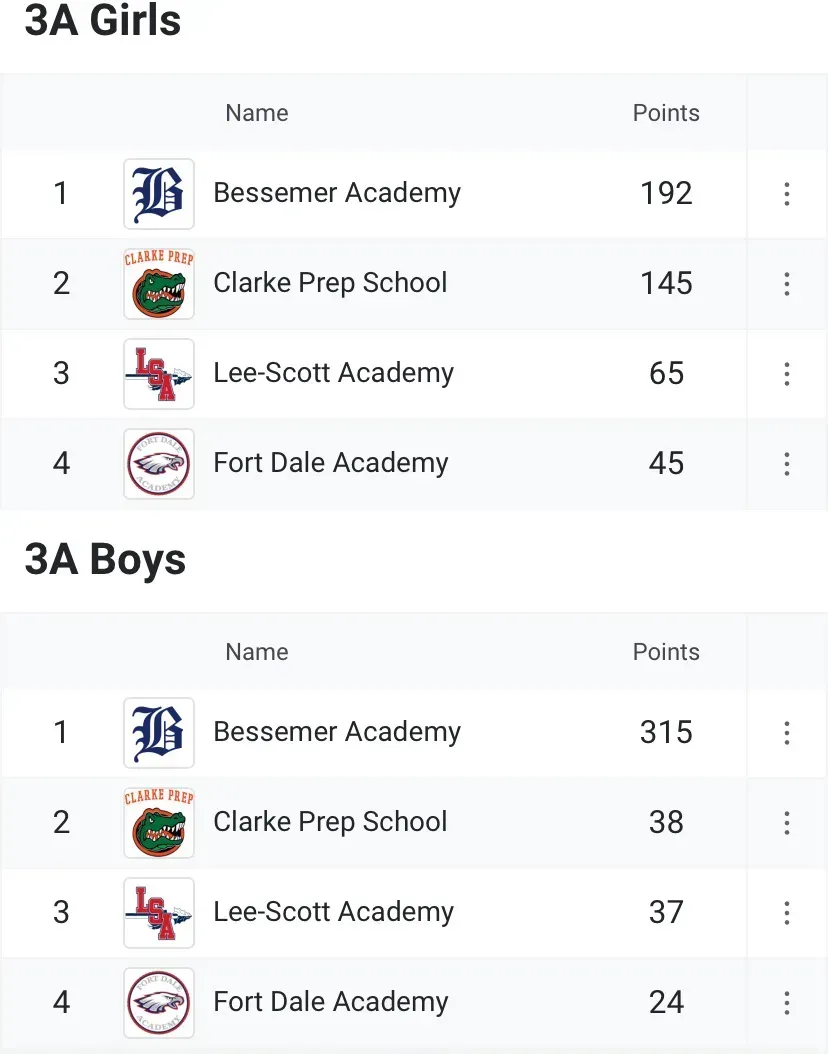This screenshot has width=828, height=1054.
Task: Open options menu for Bessemer Academy girls row
Action: [x=787, y=194]
